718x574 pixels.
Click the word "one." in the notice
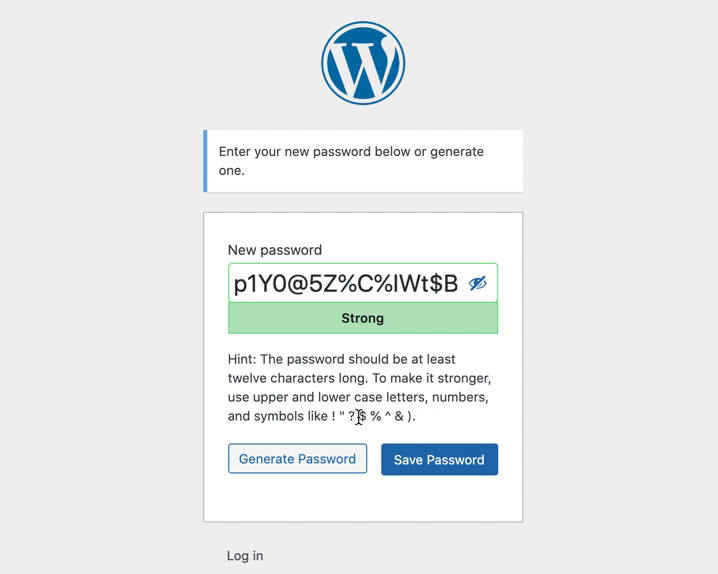(x=232, y=171)
